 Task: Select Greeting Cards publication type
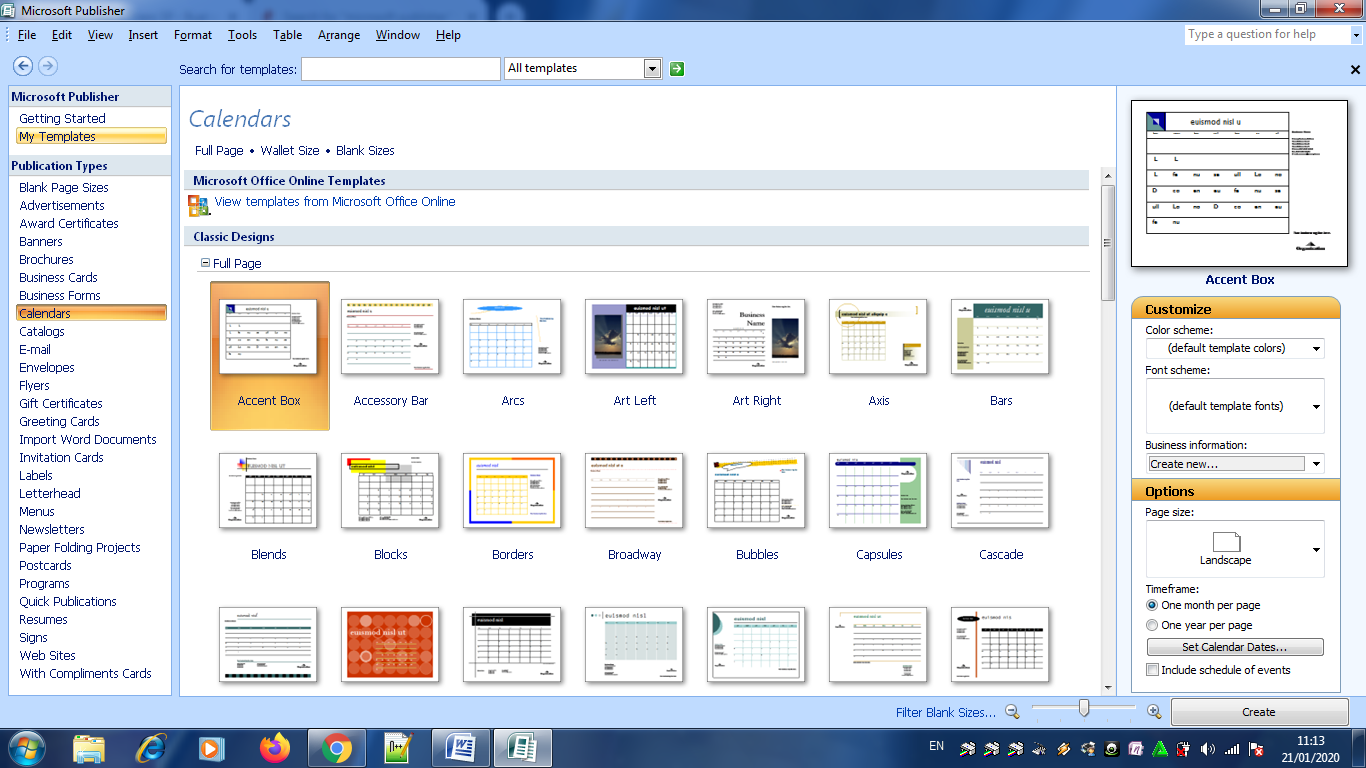point(59,422)
